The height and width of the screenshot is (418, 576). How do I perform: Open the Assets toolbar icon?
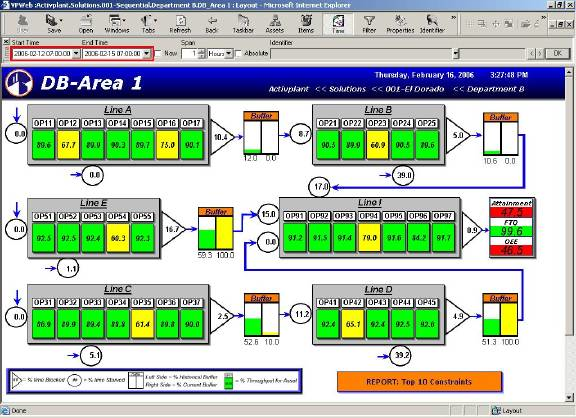[275, 24]
